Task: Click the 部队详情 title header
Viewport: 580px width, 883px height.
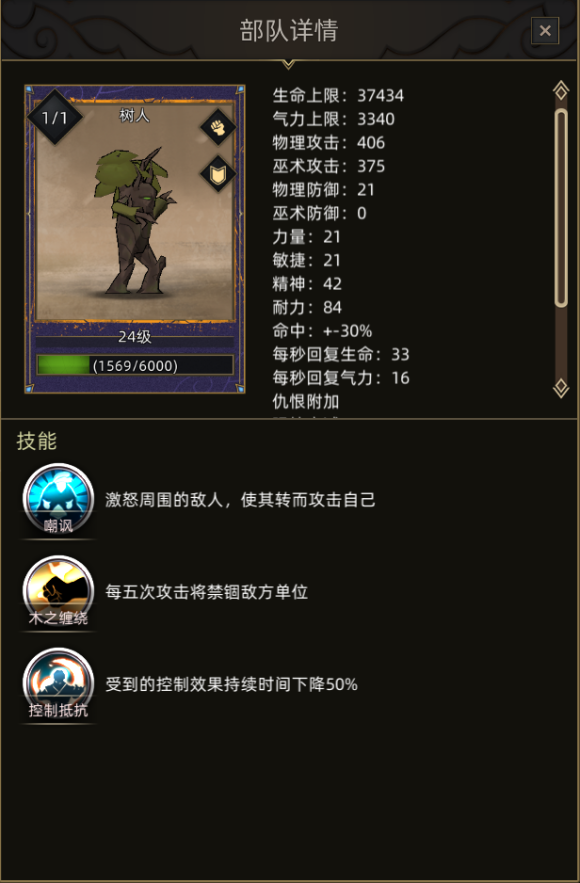Action: [289, 30]
